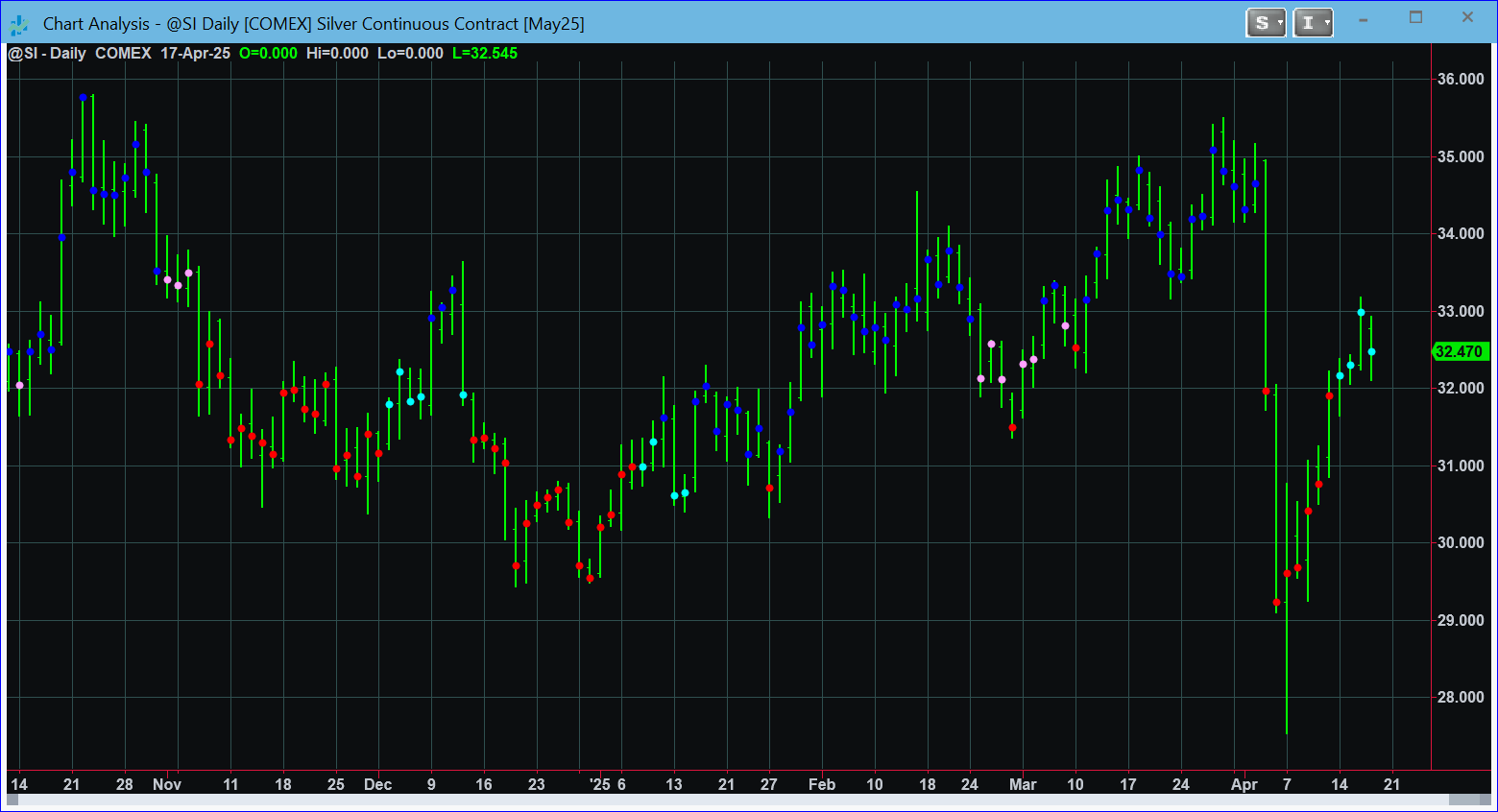Click the 'Feb' label on the time axis
The height and width of the screenshot is (812, 1498).
[x=822, y=784]
